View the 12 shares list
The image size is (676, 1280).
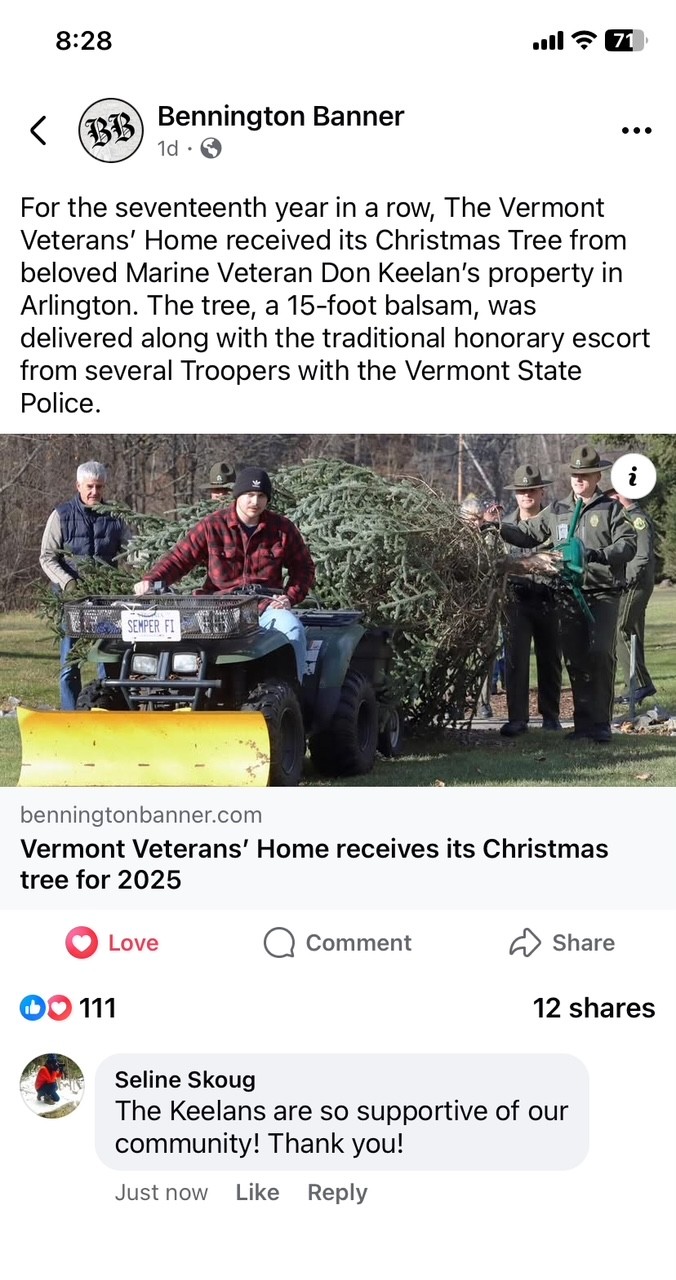pyautogui.click(x=594, y=1008)
